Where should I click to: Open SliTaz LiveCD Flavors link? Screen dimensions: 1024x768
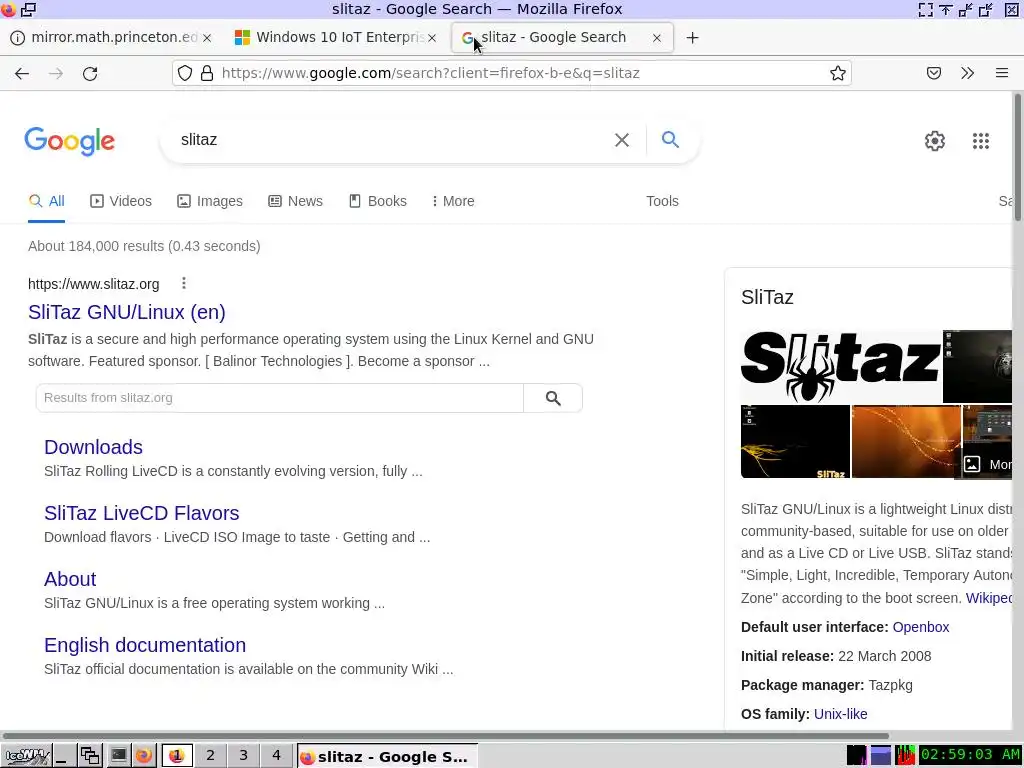pos(142,513)
